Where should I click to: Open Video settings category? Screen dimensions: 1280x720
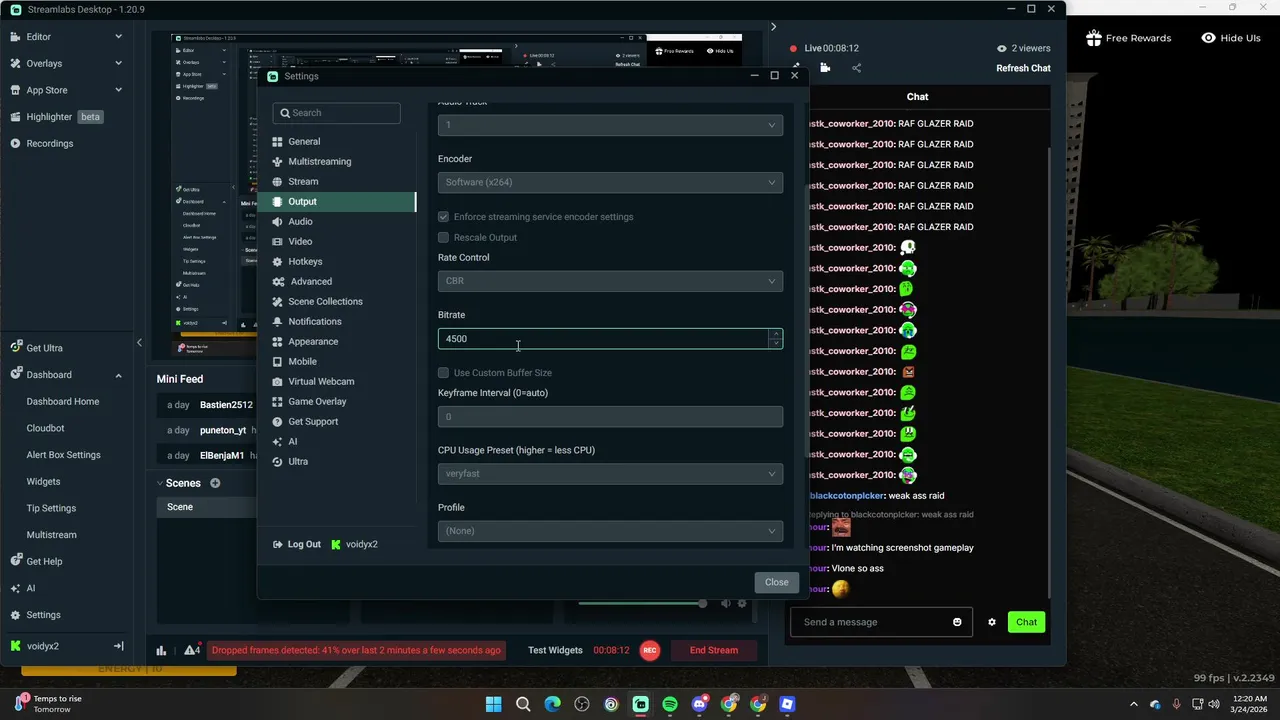coord(300,241)
